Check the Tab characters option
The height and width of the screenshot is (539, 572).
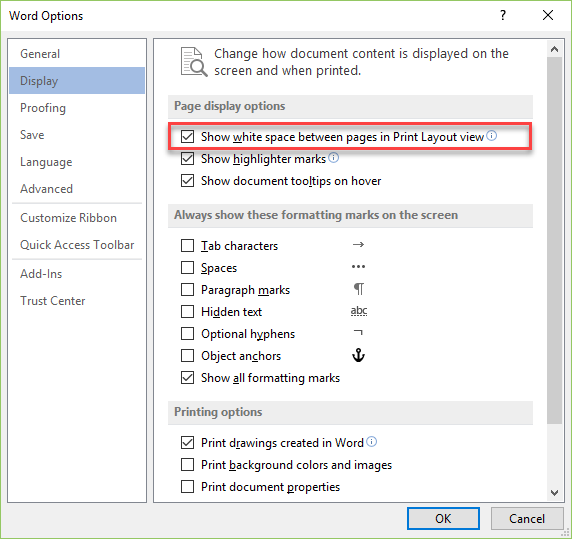(188, 246)
